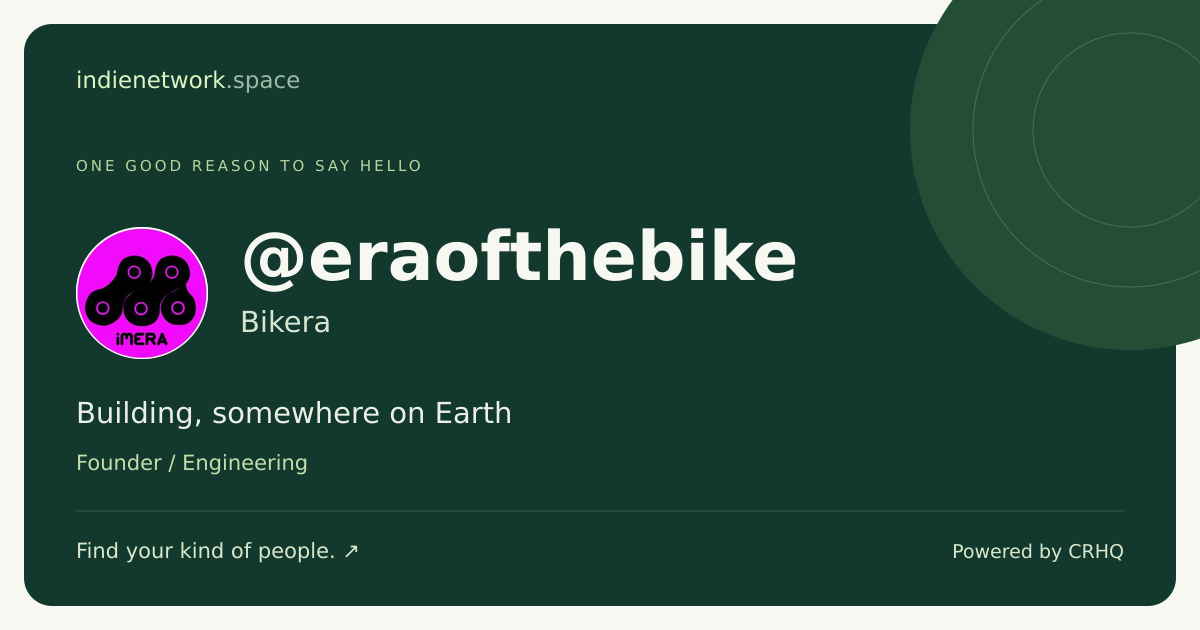Click the CRHQ word in footer
Image resolution: width=1200 pixels, height=630 pixels.
pos(1096,551)
